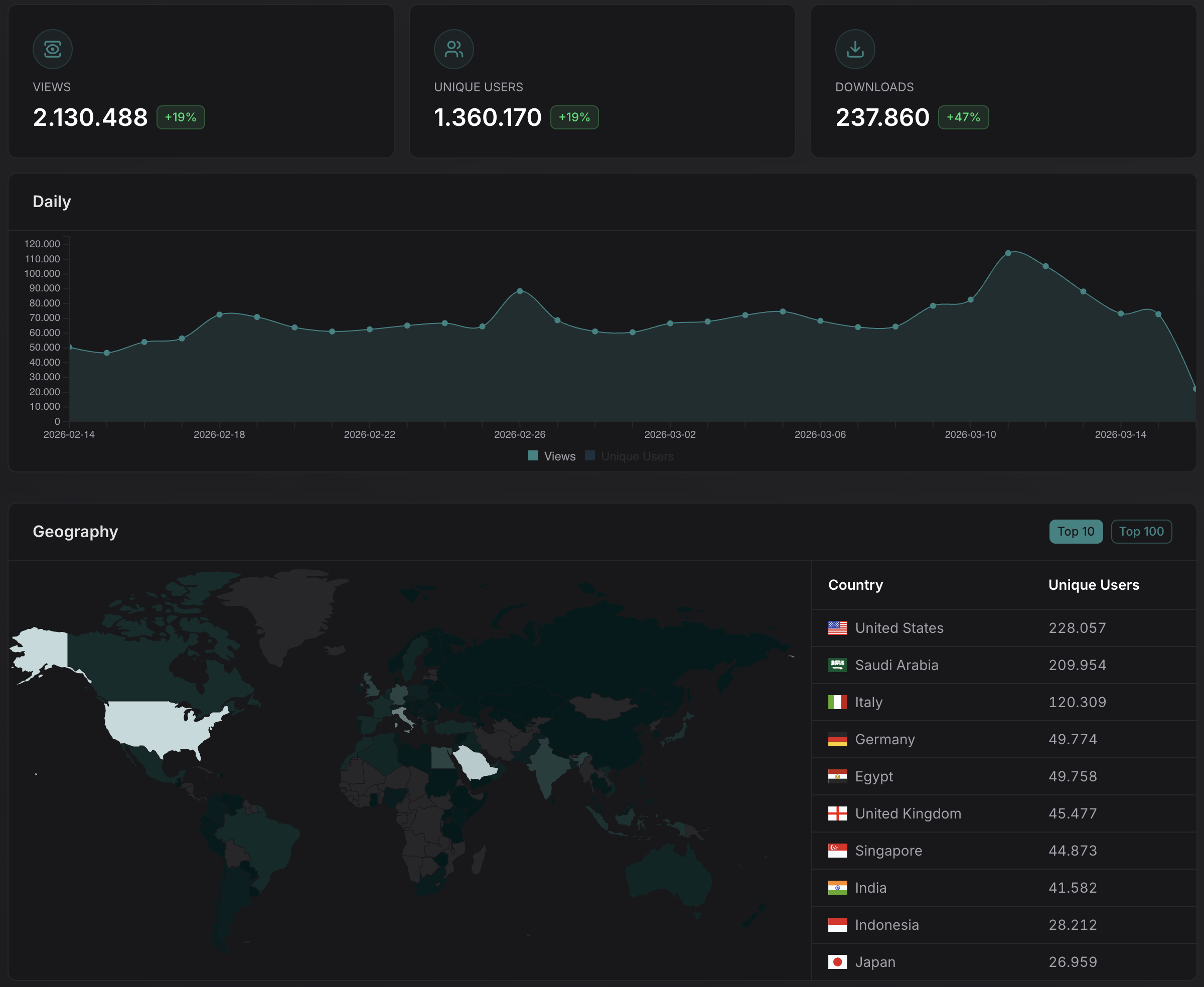1204x987 pixels.
Task: Toggle the Views series in chart legend
Action: (x=559, y=456)
